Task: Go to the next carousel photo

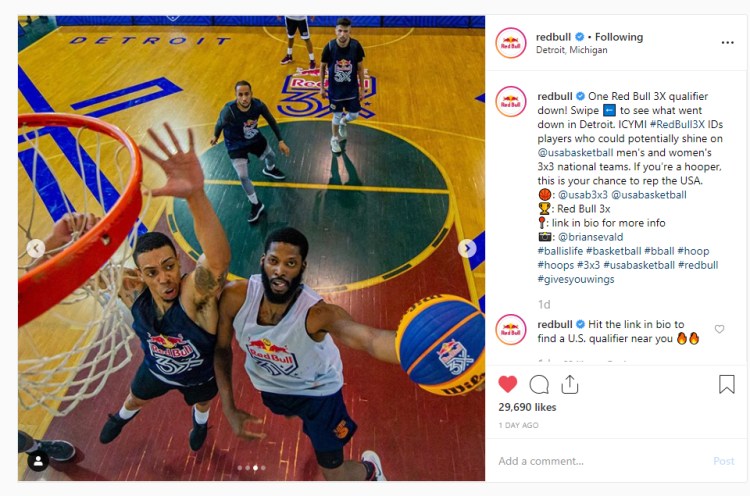Action: click(x=467, y=248)
